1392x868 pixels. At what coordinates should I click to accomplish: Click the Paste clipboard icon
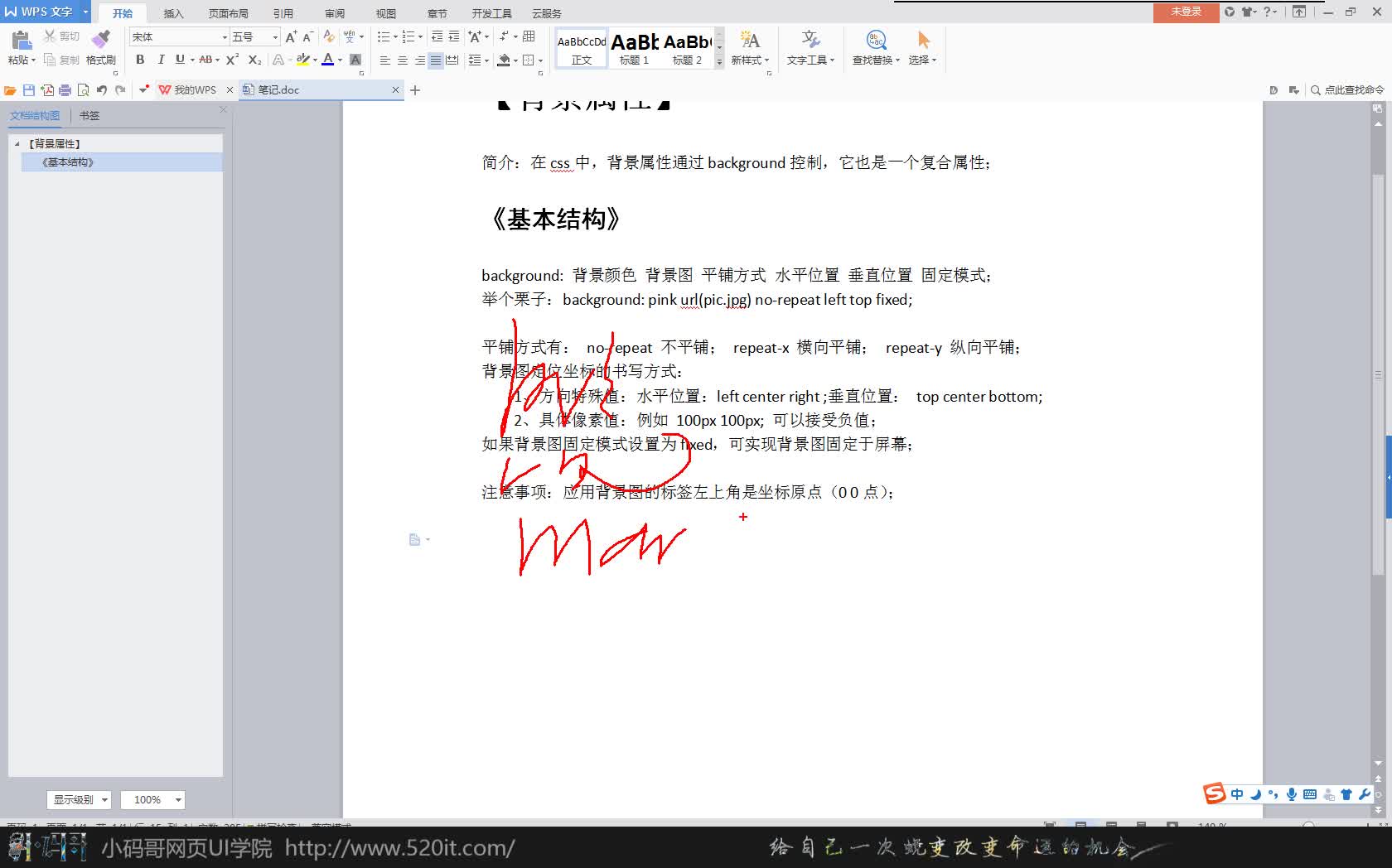click(x=22, y=39)
